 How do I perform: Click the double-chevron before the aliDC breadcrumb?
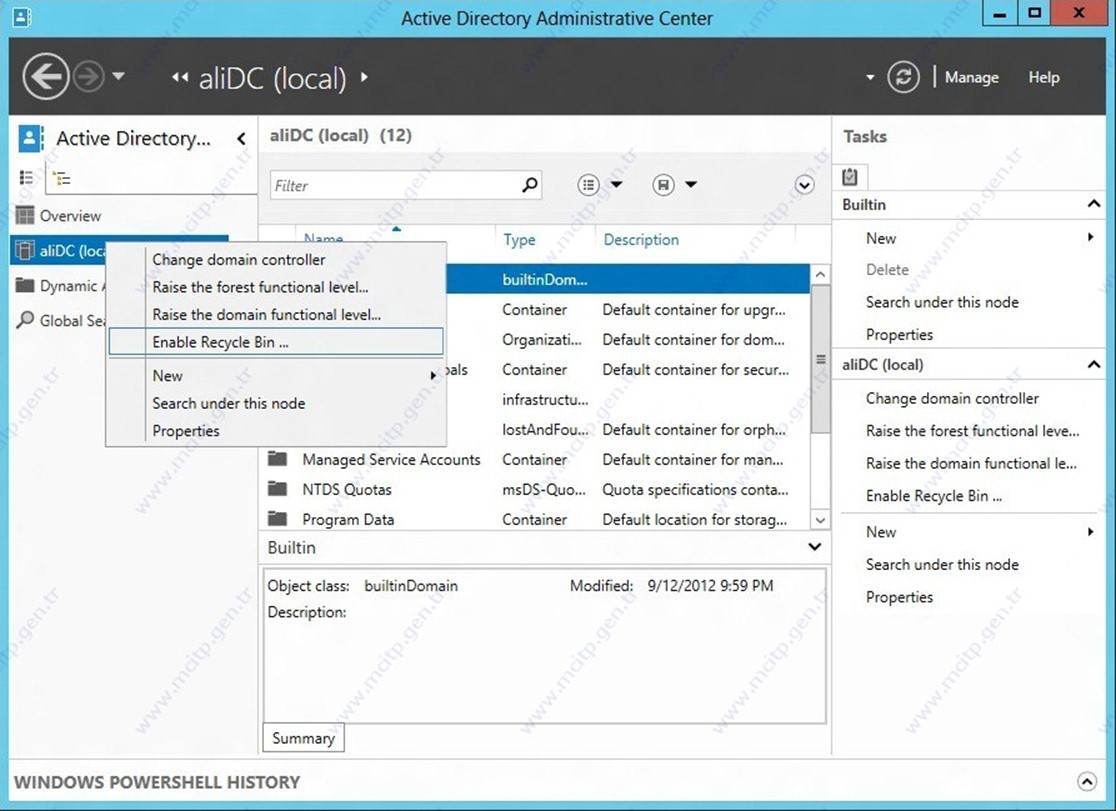tap(179, 78)
